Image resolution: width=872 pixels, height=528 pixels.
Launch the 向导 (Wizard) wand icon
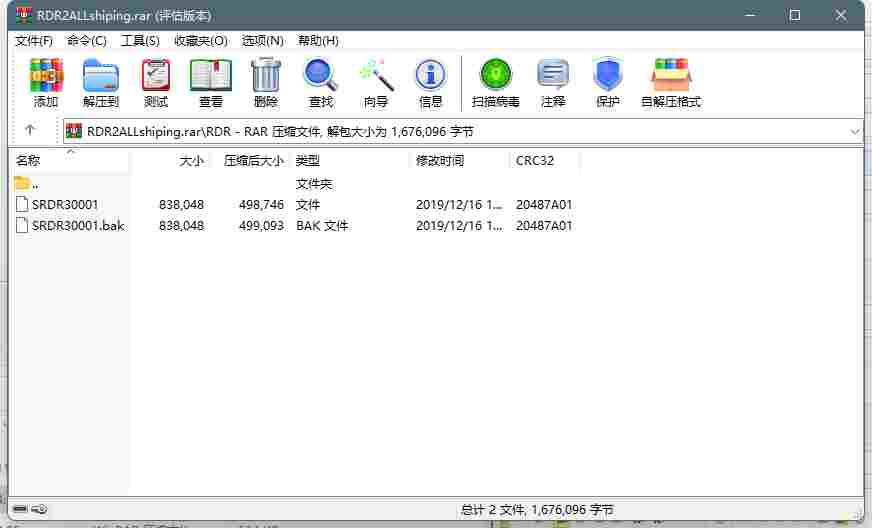376,75
